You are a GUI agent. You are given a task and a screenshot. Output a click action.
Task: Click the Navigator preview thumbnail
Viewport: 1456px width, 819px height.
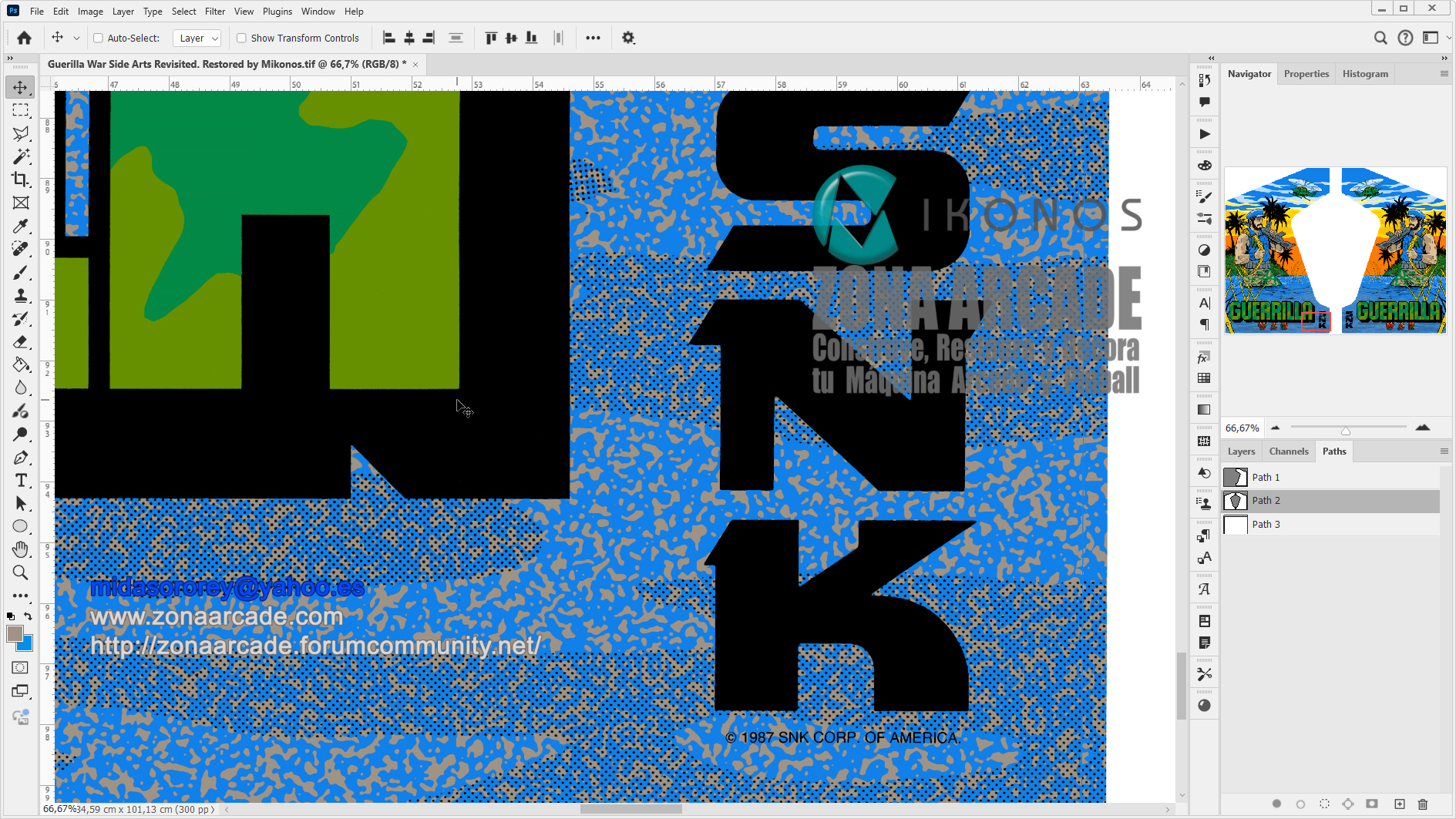(1335, 250)
